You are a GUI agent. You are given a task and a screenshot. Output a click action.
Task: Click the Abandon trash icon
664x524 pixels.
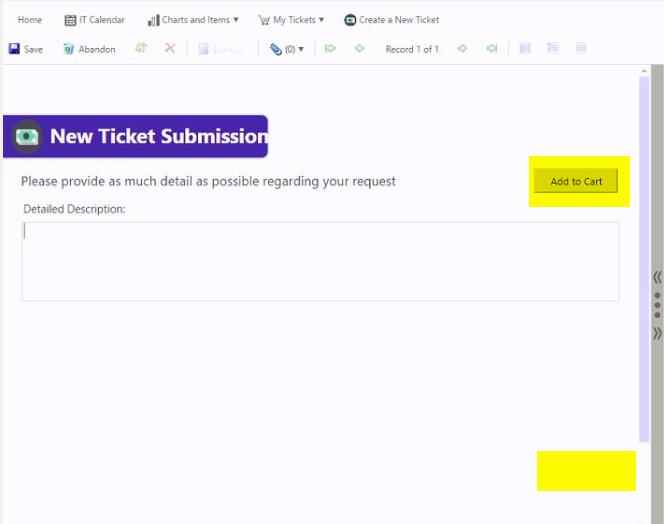click(x=69, y=49)
